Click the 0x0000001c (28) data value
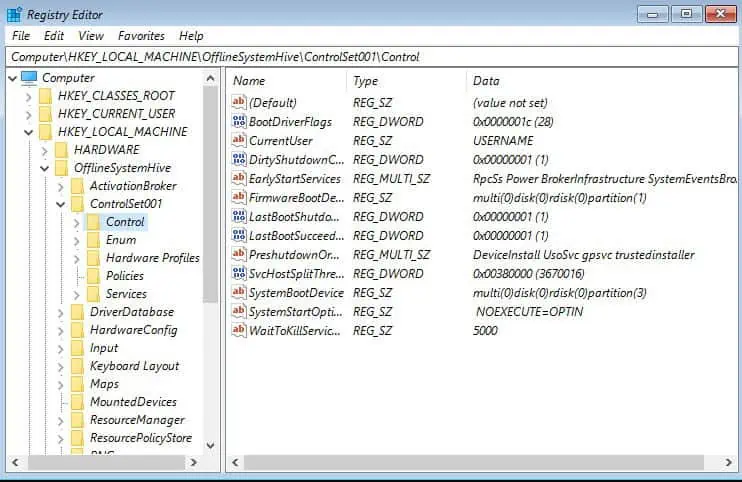This screenshot has height=482, width=742. point(513,122)
